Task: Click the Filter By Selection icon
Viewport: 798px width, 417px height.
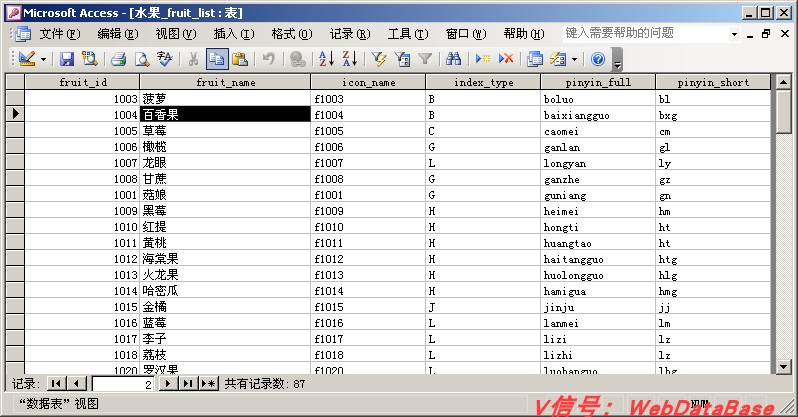Action: [379, 59]
